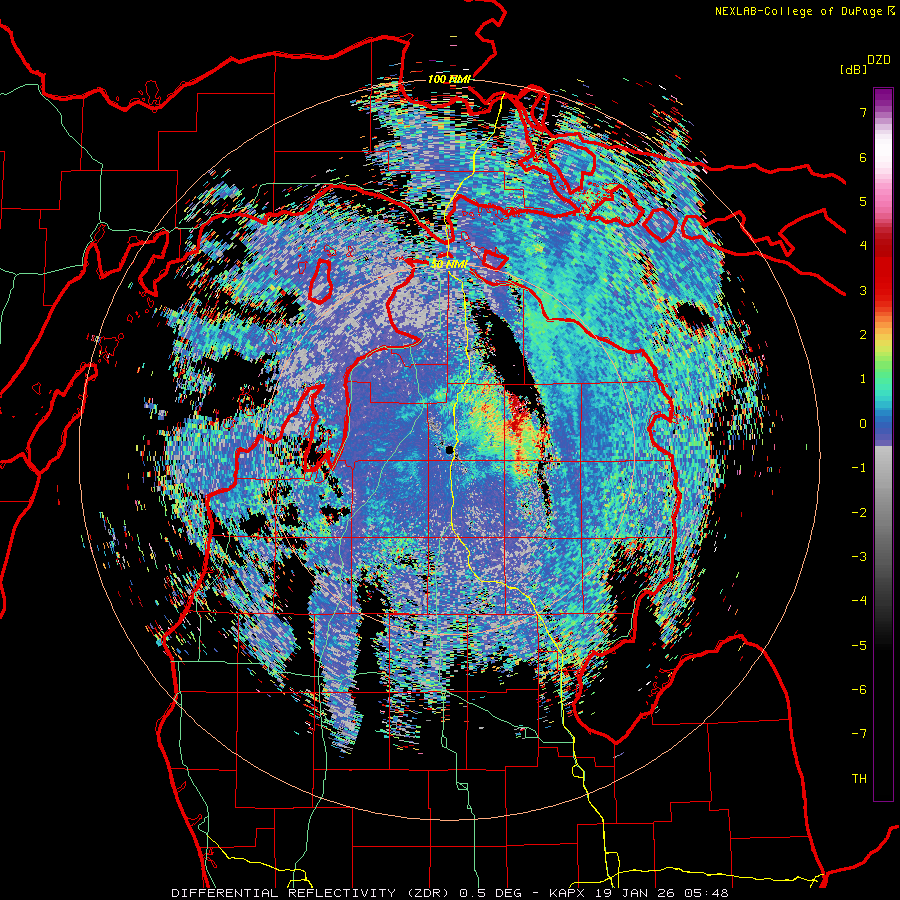900x900 pixels.
Task: Click the -1 value on the color scale
Action: tap(859, 468)
